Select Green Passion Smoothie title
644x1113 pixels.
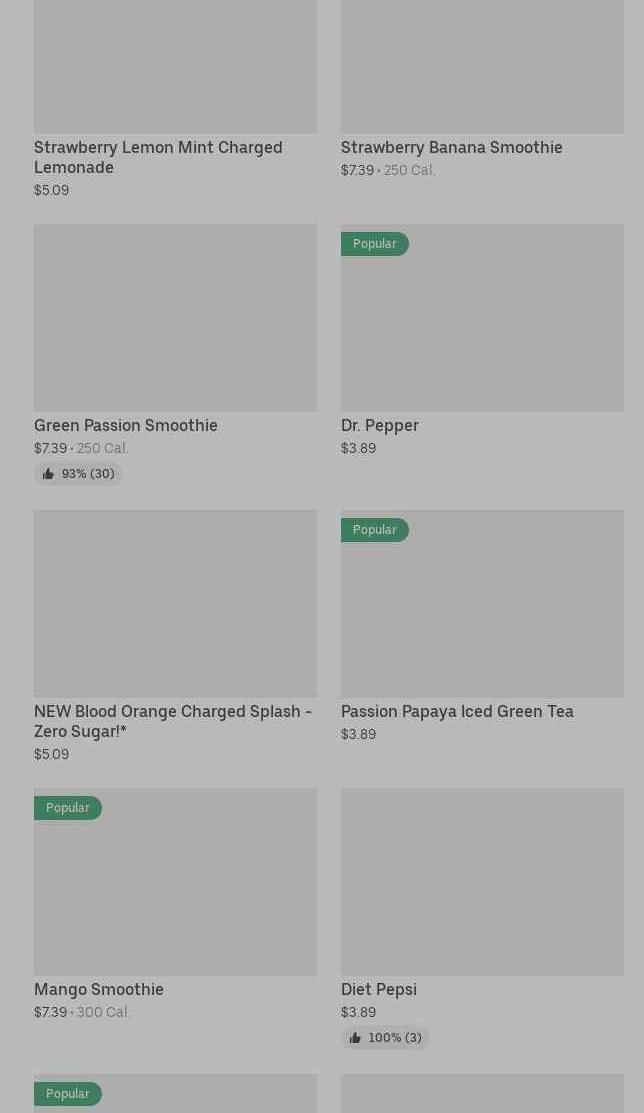[x=126, y=425]
